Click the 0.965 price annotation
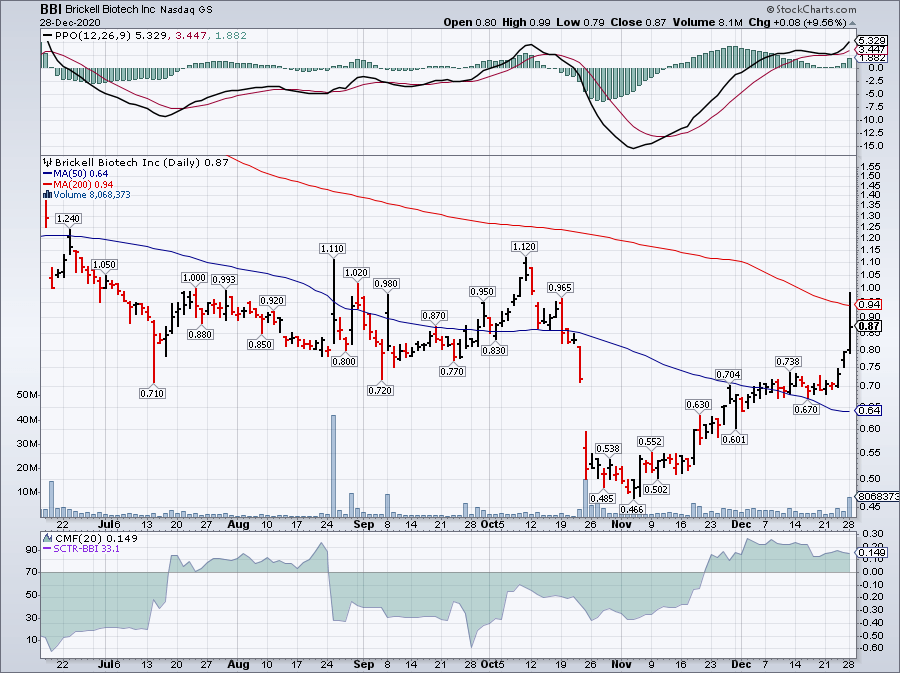 coord(560,288)
